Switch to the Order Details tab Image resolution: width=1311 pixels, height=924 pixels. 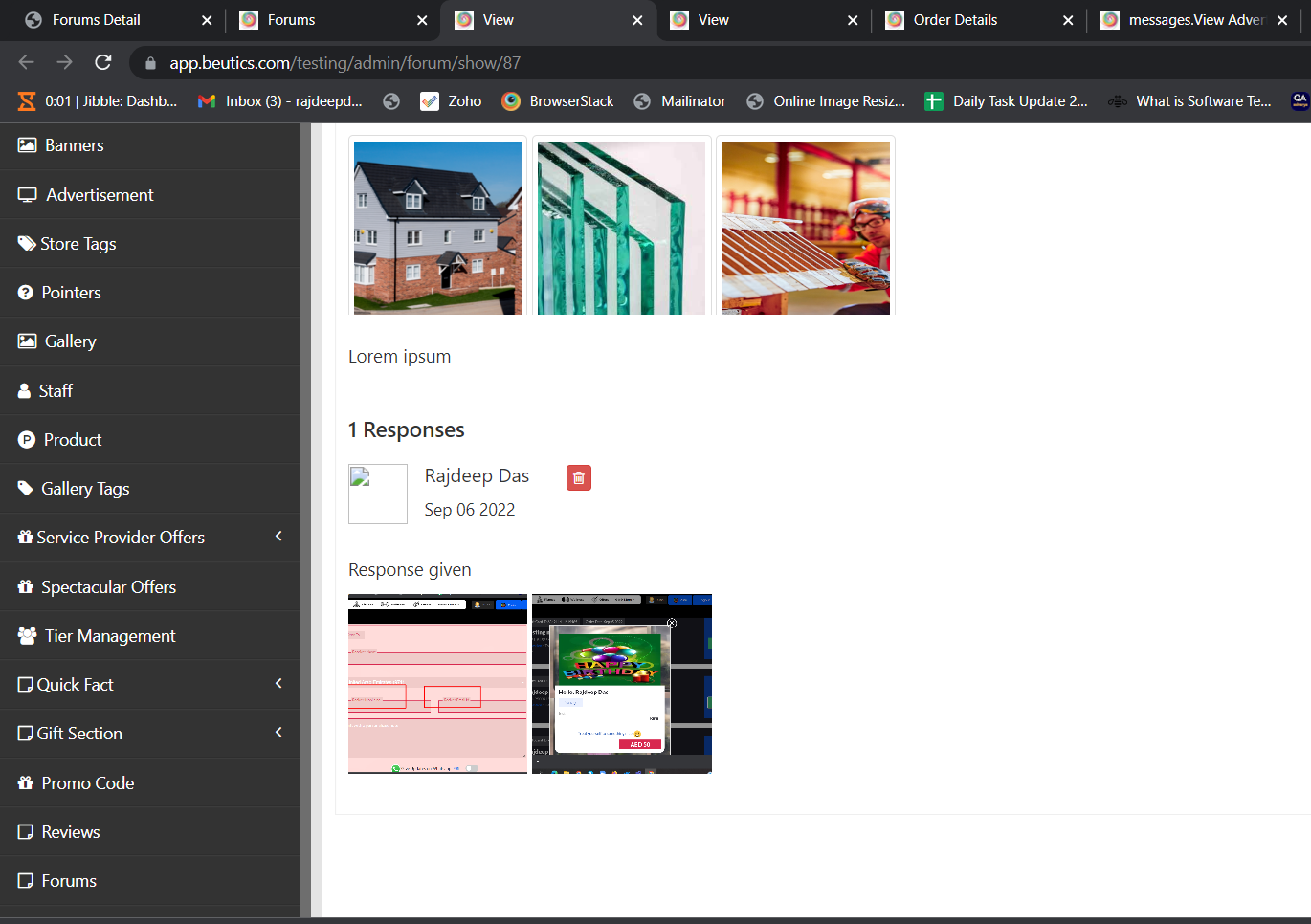954,20
